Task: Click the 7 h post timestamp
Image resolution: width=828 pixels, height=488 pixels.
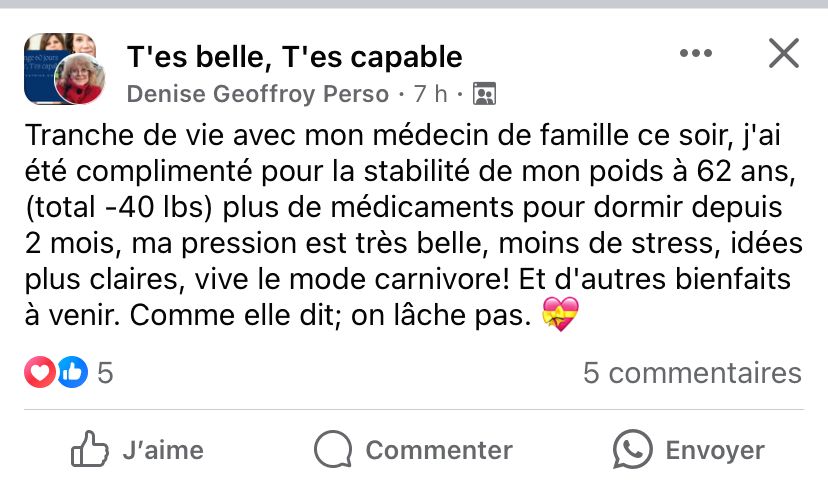Action: [430, 95]
